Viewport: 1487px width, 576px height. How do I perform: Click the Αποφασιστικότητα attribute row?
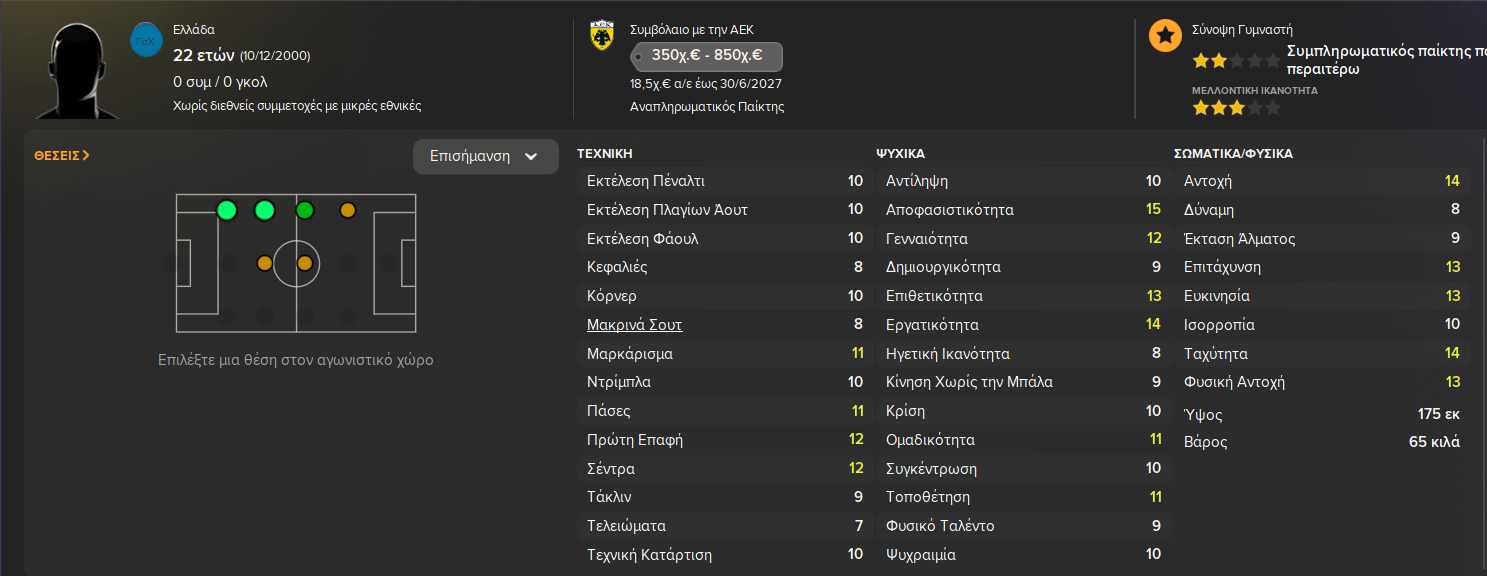tap(1019, 210)
